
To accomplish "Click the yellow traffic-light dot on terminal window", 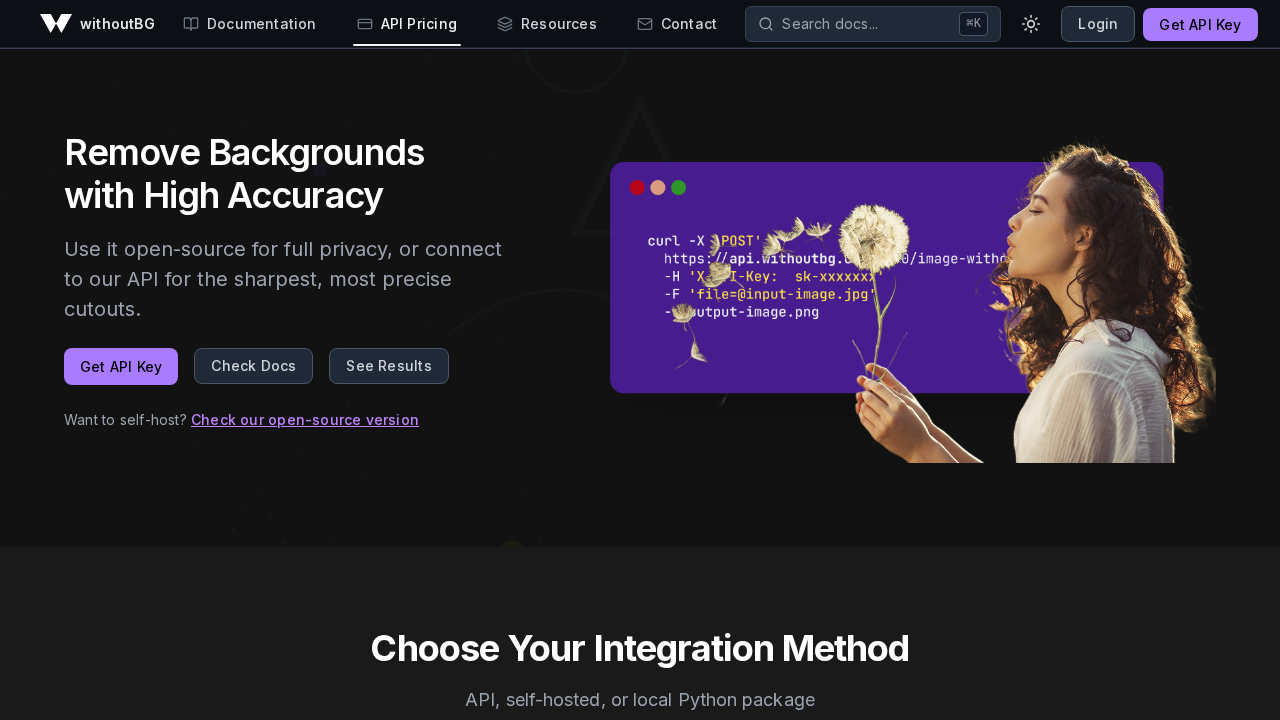I will tap(657, 187).
